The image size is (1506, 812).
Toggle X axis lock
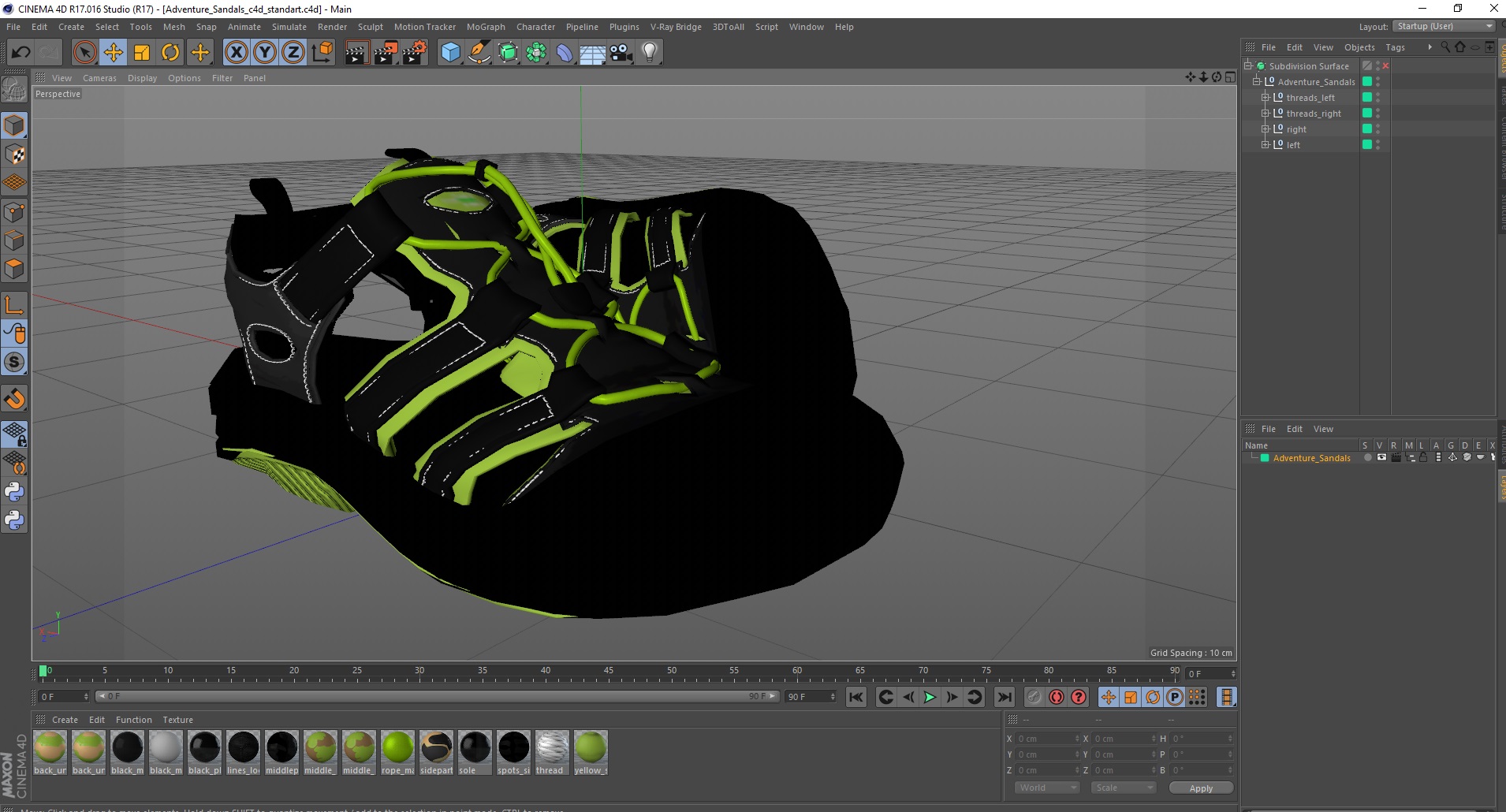[236, 53]
